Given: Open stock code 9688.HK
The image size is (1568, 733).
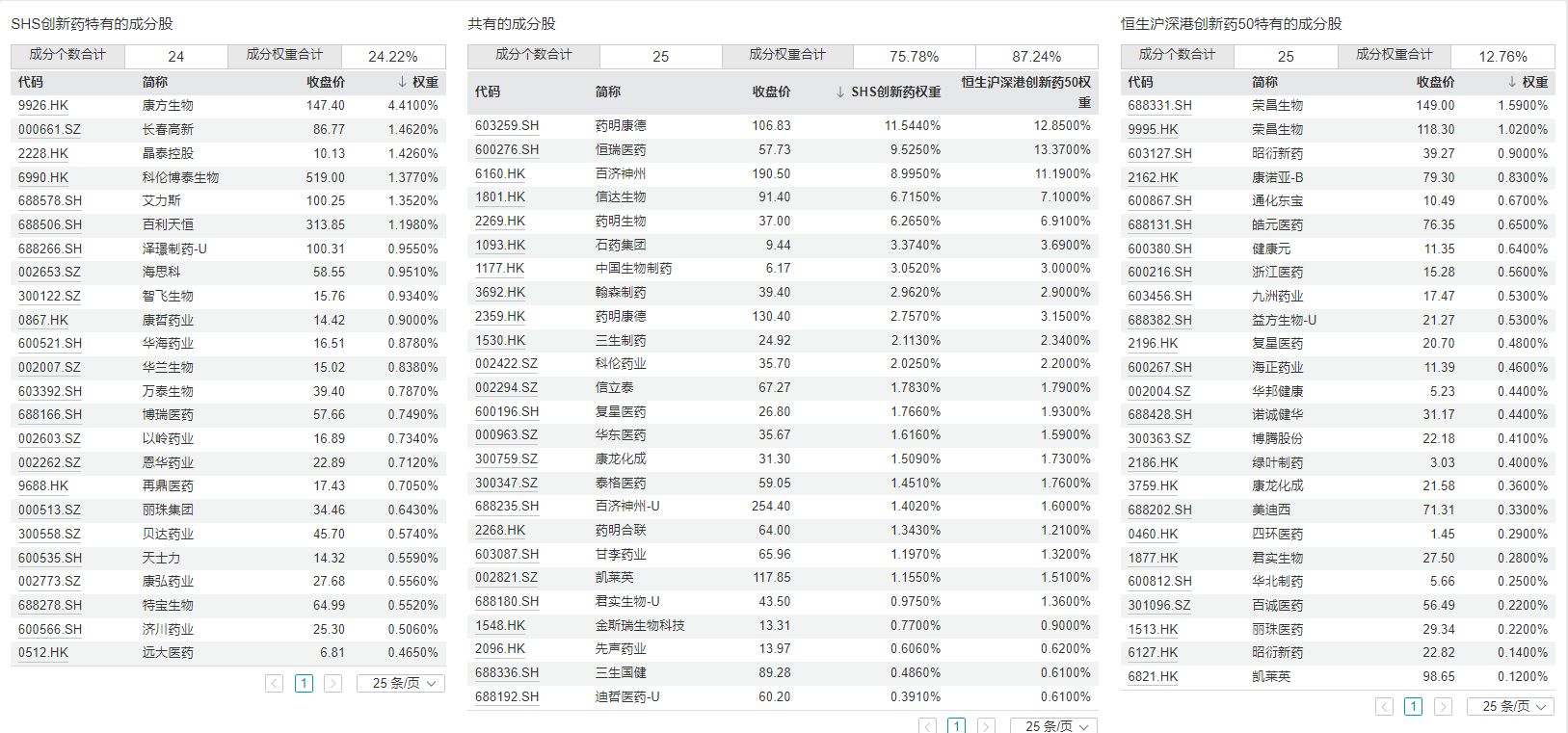Looking at the screenshot, I should point(43,485).
